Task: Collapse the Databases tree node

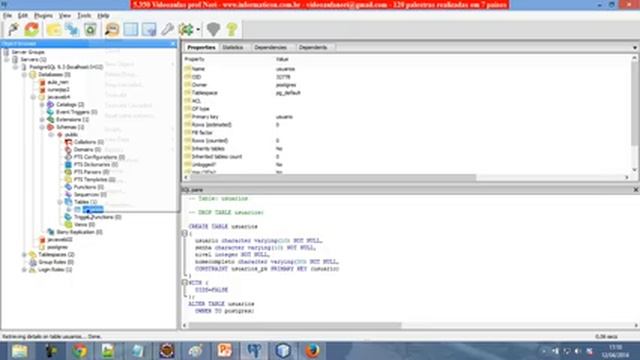Action: tap(24, 75)
